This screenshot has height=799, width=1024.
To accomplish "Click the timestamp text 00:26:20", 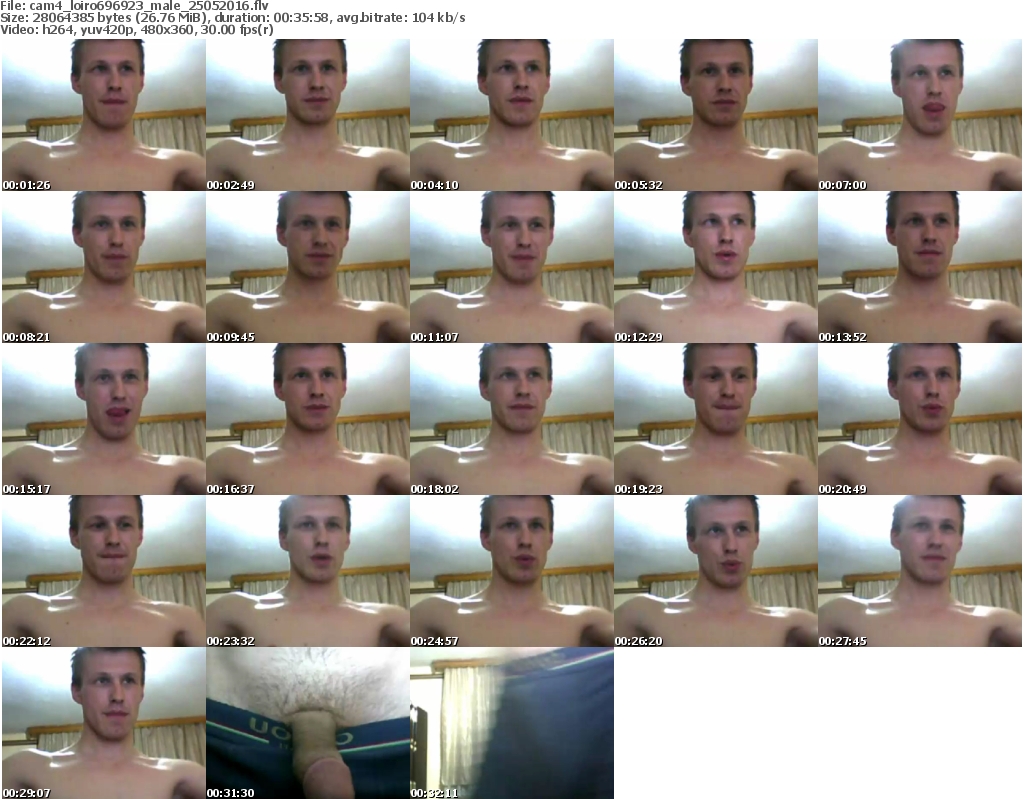I will click(638, 641).
